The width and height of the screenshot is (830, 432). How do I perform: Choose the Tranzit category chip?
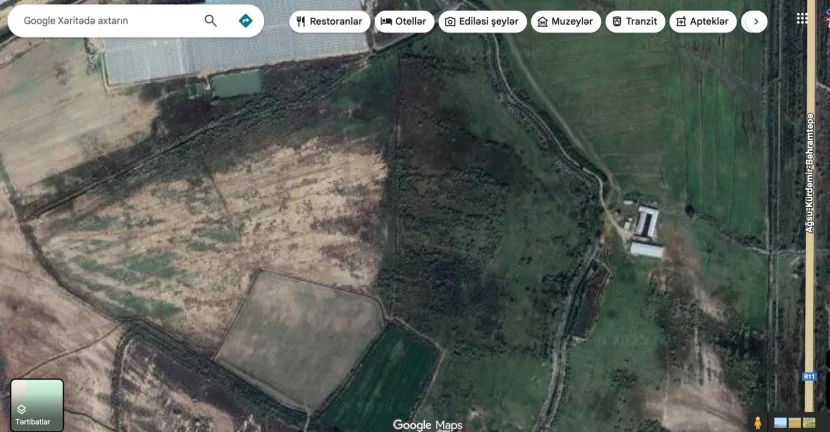635,22
